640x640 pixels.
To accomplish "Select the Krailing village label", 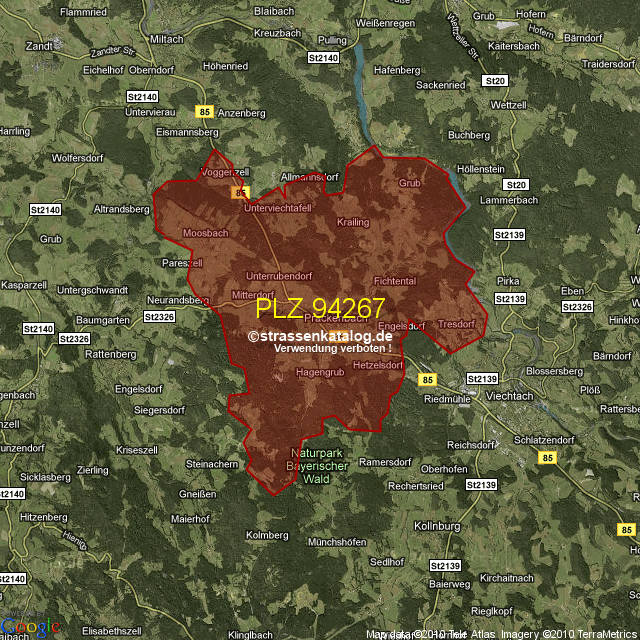I will 353,222.
